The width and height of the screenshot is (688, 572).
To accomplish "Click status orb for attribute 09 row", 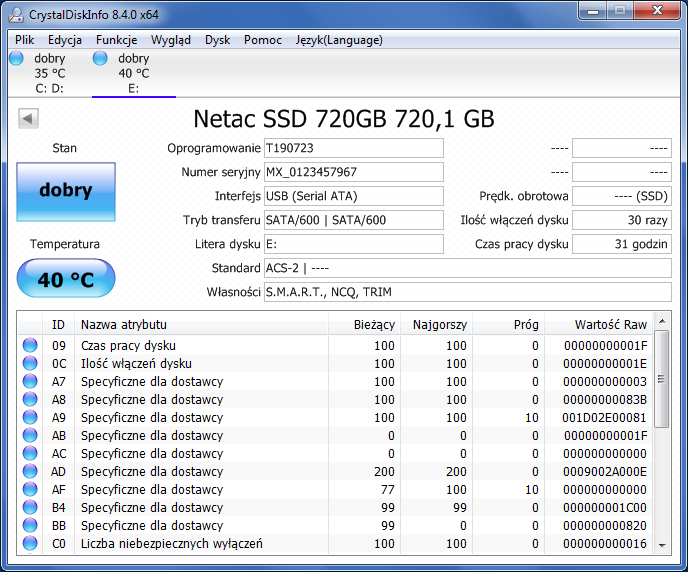I will click(30, 346).
